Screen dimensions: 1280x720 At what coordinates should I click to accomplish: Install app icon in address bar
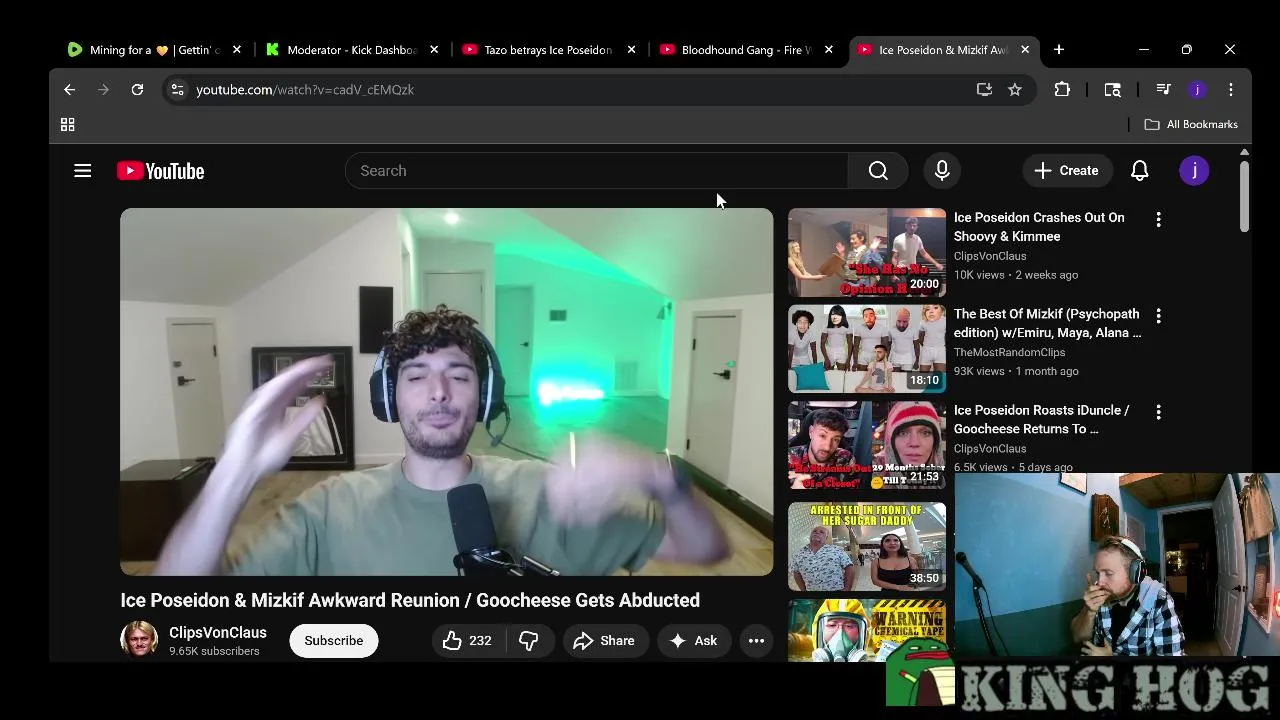(x=984, y=90)
